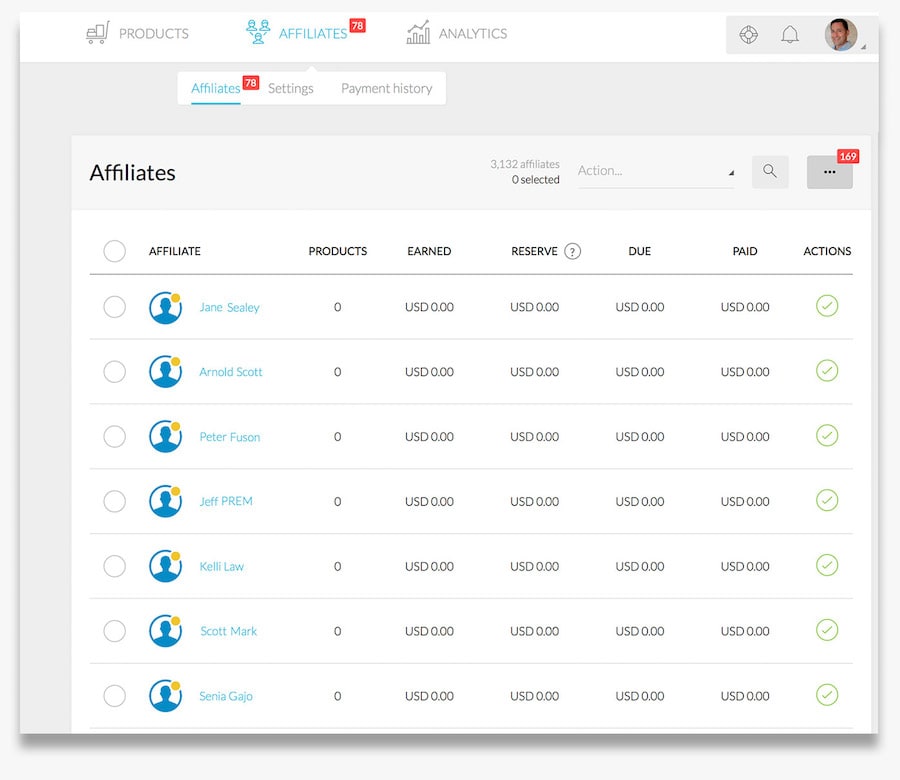
Task: Switch to the Payment history tab
Action: tap(386, 88)
